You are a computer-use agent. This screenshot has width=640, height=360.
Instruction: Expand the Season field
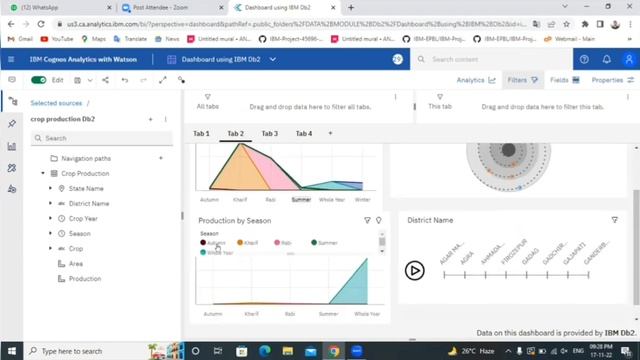50,233
